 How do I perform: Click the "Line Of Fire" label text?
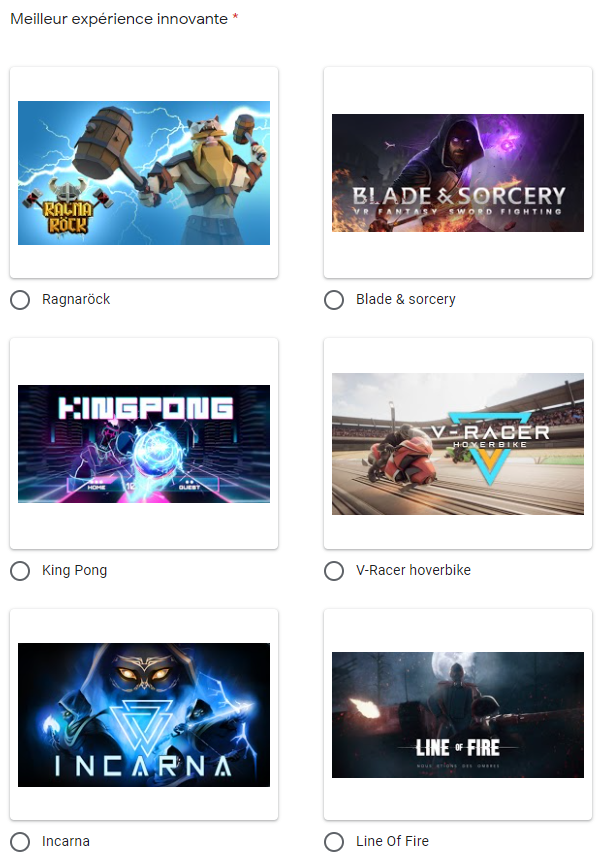click(x=392, y=841)
